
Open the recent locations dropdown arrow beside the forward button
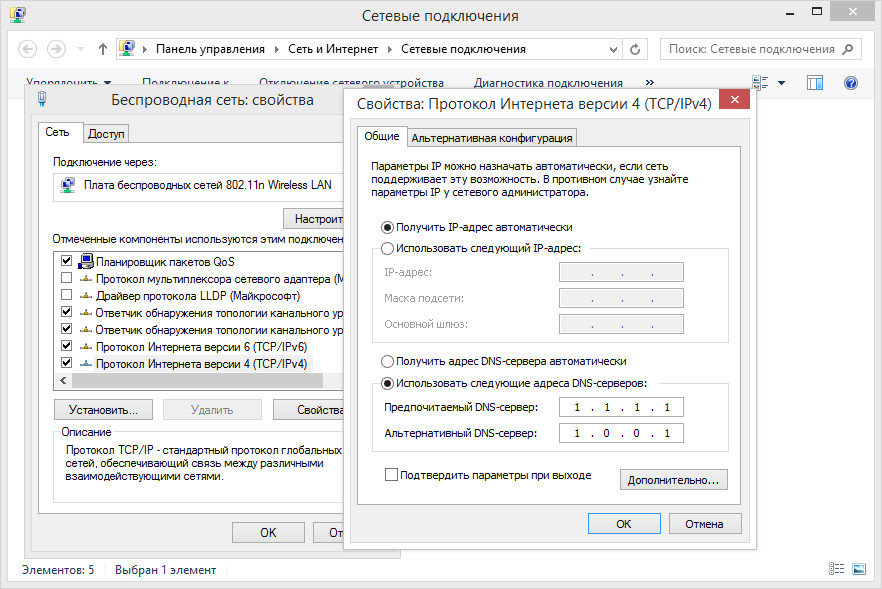pos(80,50)
